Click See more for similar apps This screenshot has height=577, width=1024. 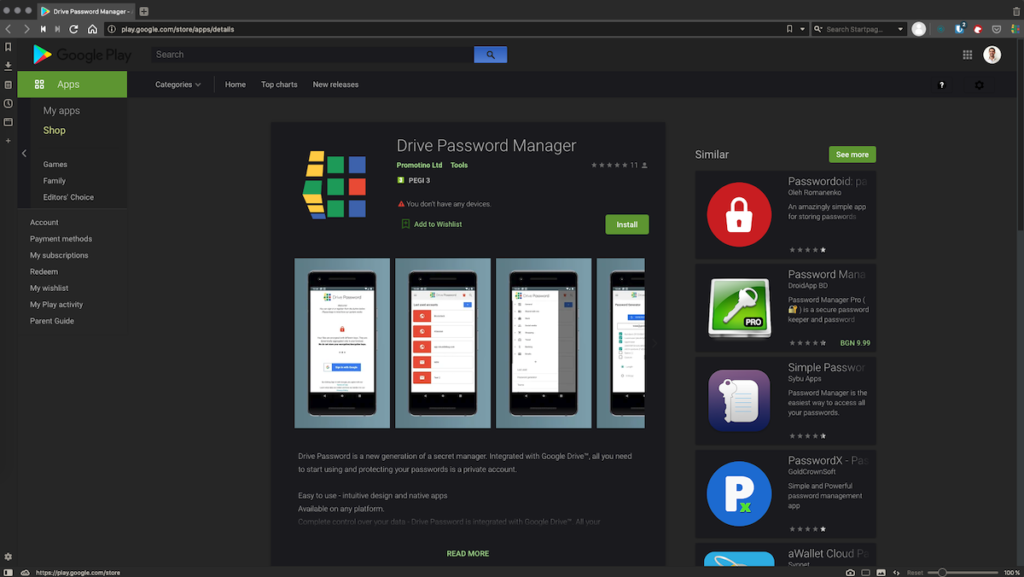pos(852,155)
